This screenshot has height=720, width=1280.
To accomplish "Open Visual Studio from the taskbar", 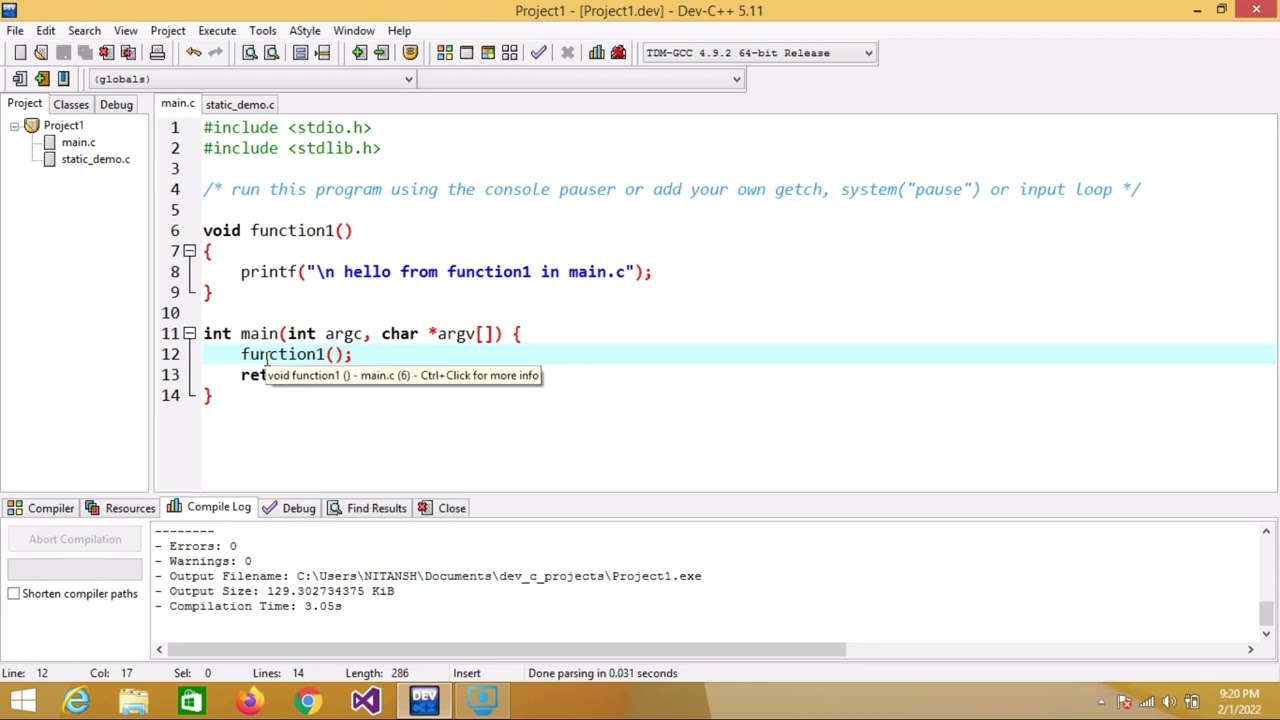I will coord(365,700).
